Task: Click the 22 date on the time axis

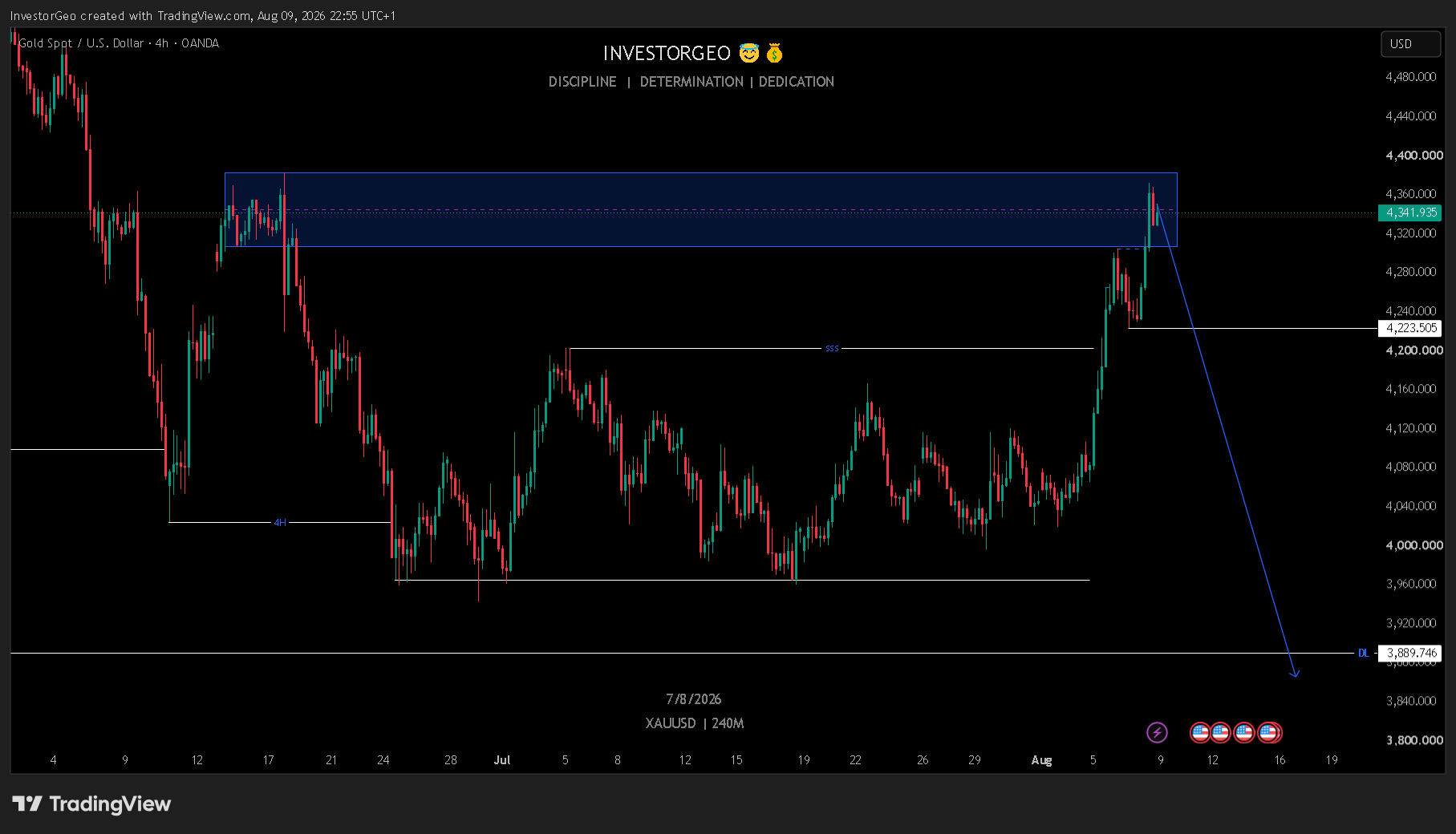Action: (855, 760)
